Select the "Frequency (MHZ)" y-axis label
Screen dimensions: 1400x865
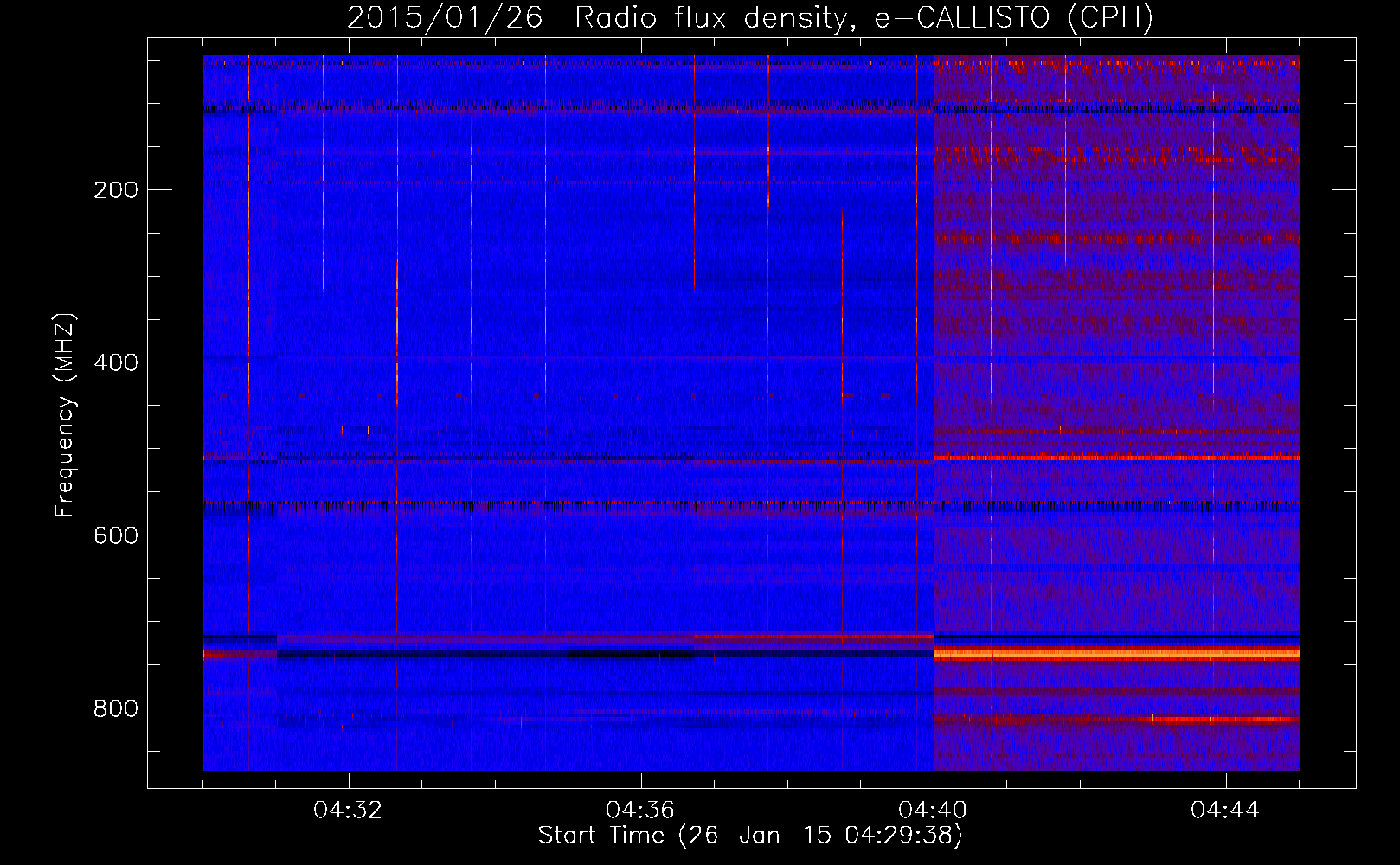[x=65, y=414]
